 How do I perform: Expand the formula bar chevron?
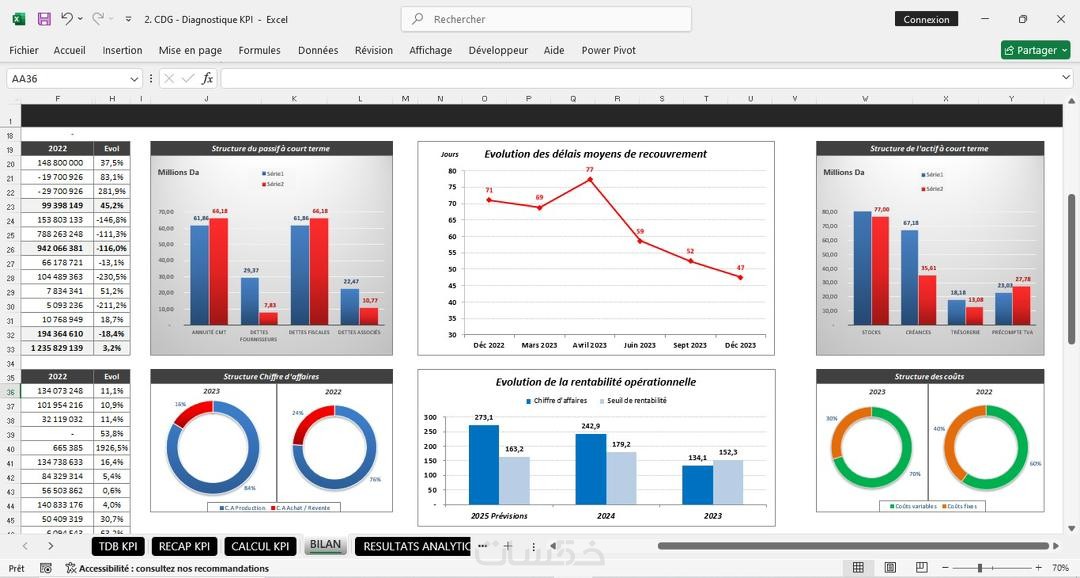pyautogui.click(x=1066, y=79)
